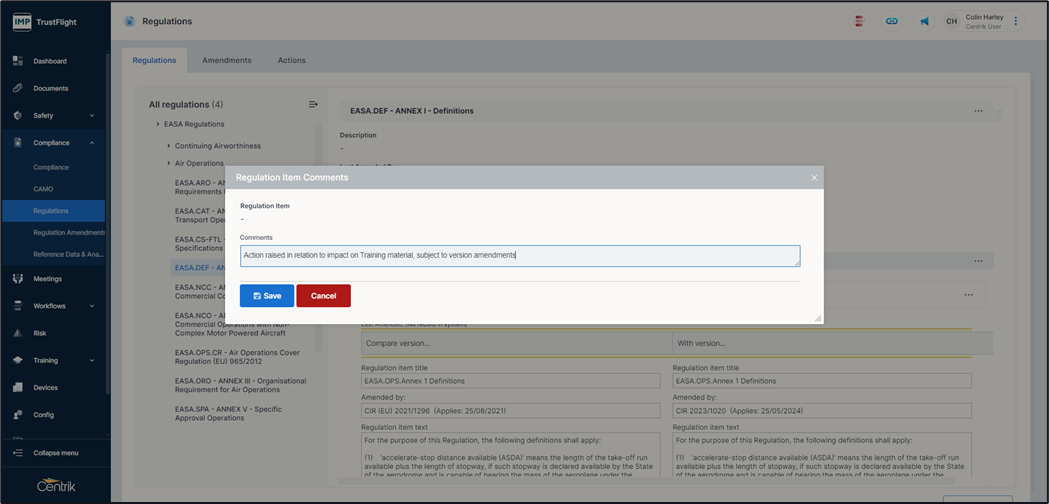1049x504 pixels.
Task: Click the Meetings sidebar icon
Action: pos(18,279)
